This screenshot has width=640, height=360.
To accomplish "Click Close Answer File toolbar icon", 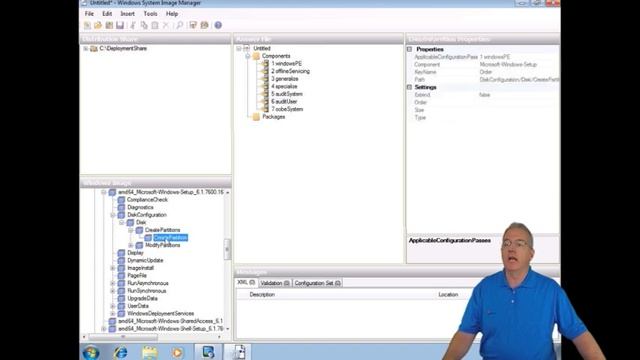I will pos(109,25).
